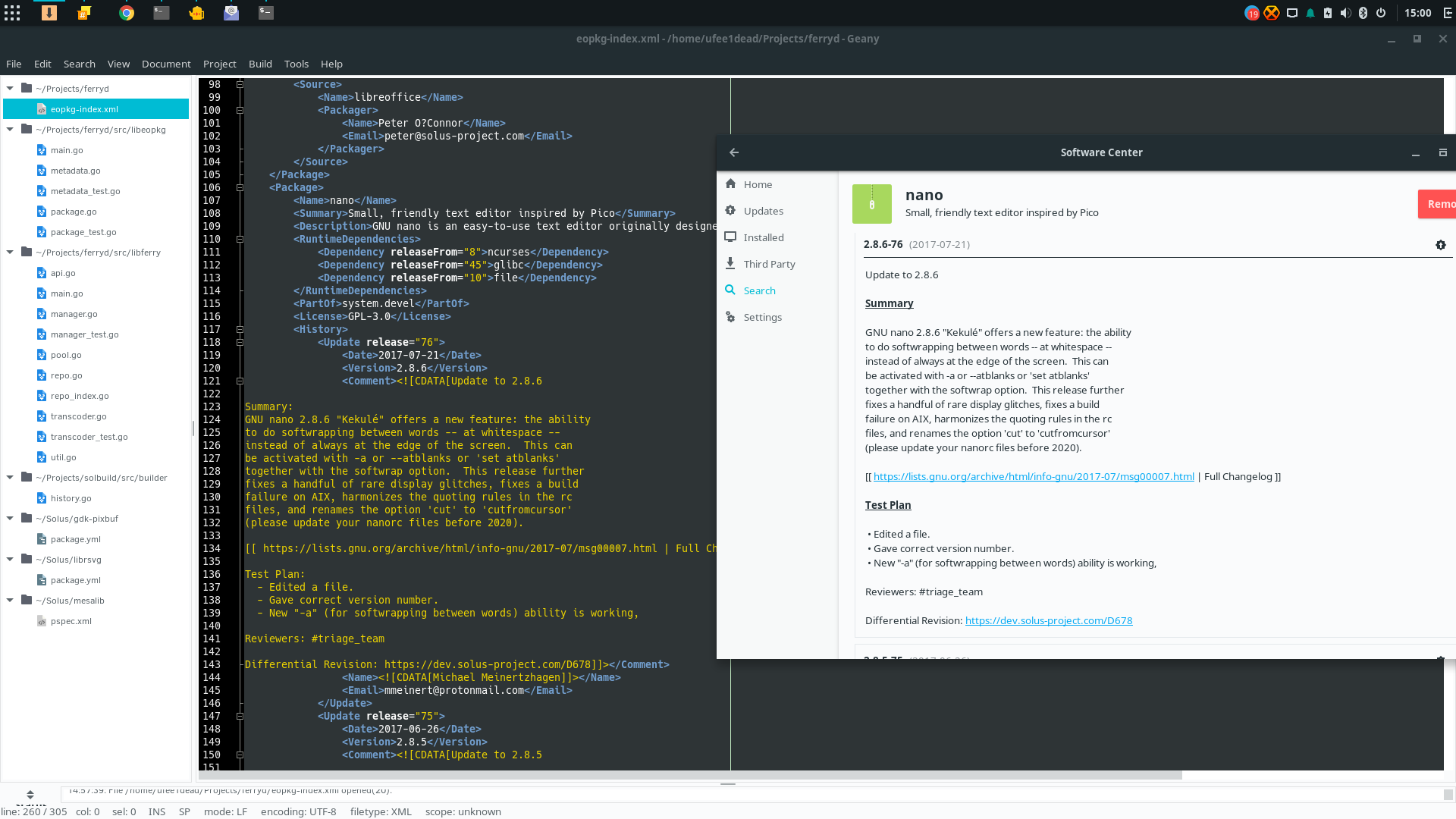Open the applications grid menu in top panel
Image resolution: width=1456 pixels, height=819 pixels.
coord(12,13)
